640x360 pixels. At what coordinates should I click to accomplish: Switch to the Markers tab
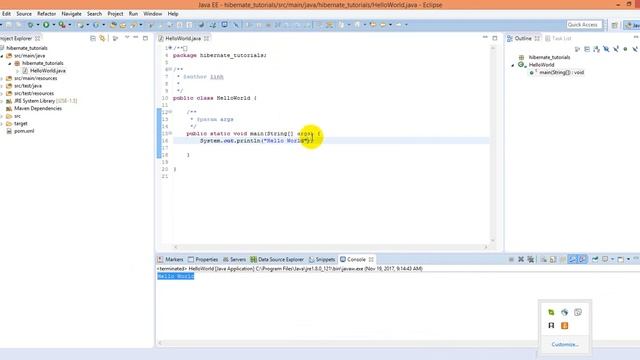(170, 260)
